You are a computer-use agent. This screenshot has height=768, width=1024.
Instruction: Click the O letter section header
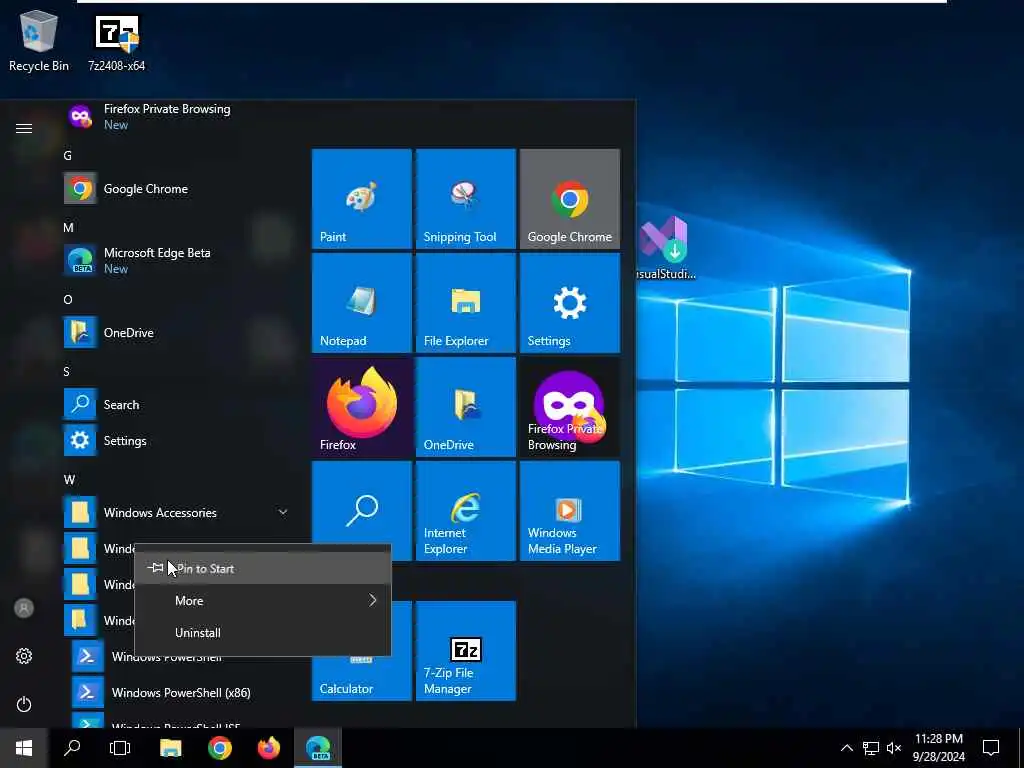coord(67,299)
